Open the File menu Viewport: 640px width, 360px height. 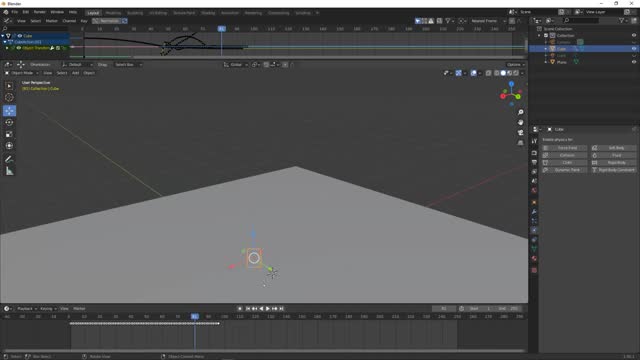point(15,12)
